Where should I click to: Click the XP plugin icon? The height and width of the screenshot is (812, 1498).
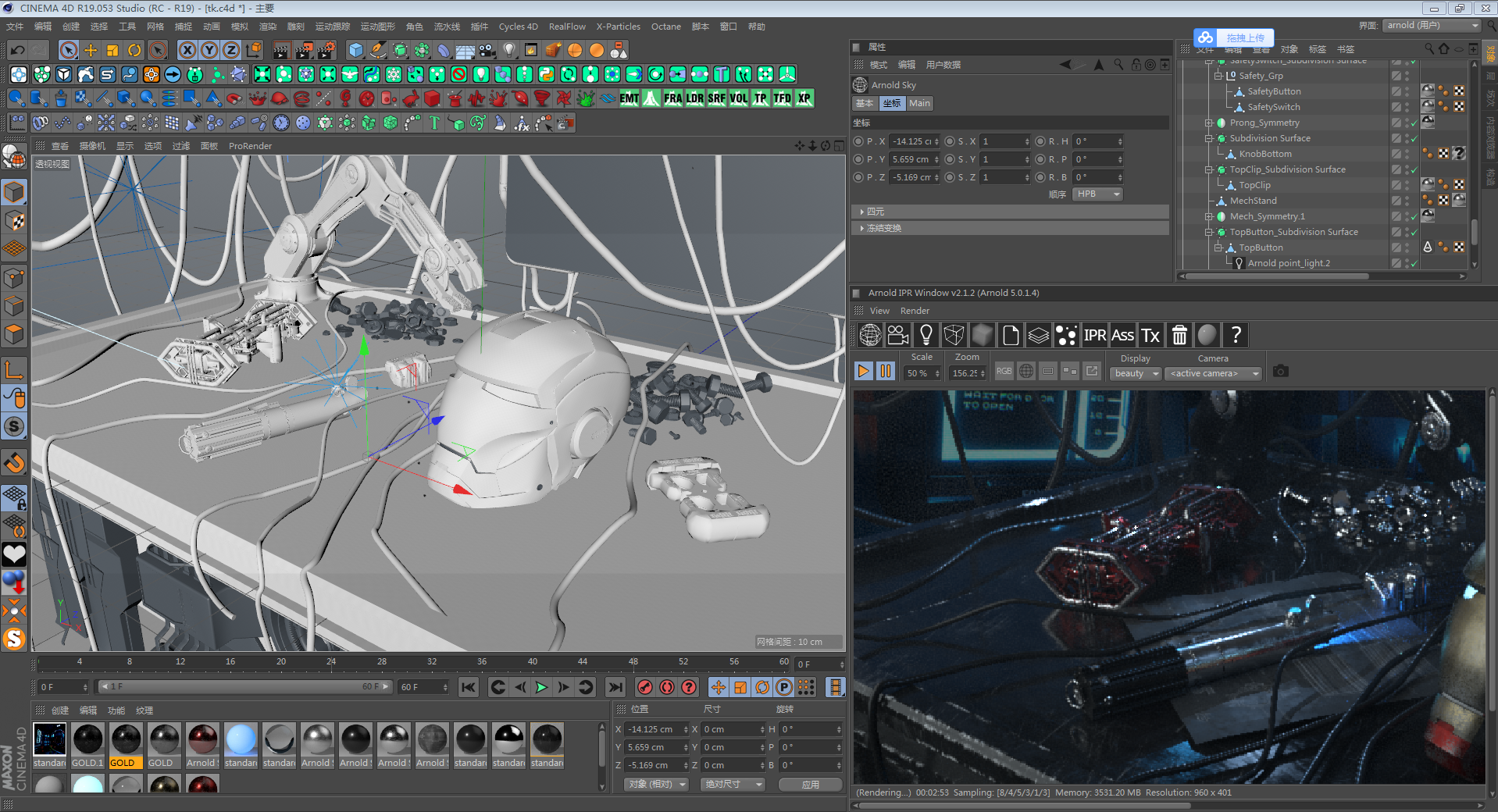pyautogui.click(x=804, y=98)
